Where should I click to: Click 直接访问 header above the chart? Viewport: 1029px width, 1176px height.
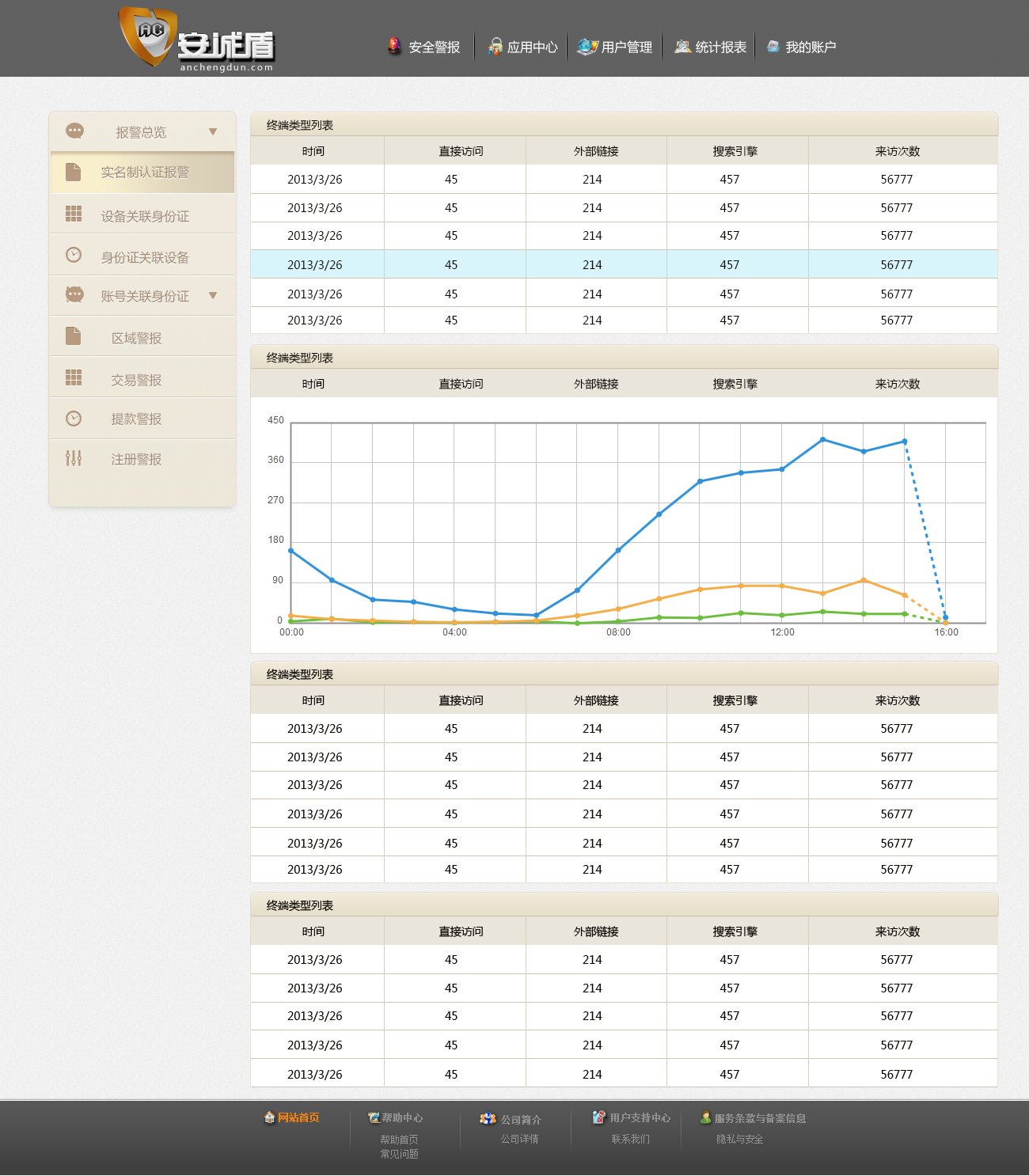[x=461, y=384]
